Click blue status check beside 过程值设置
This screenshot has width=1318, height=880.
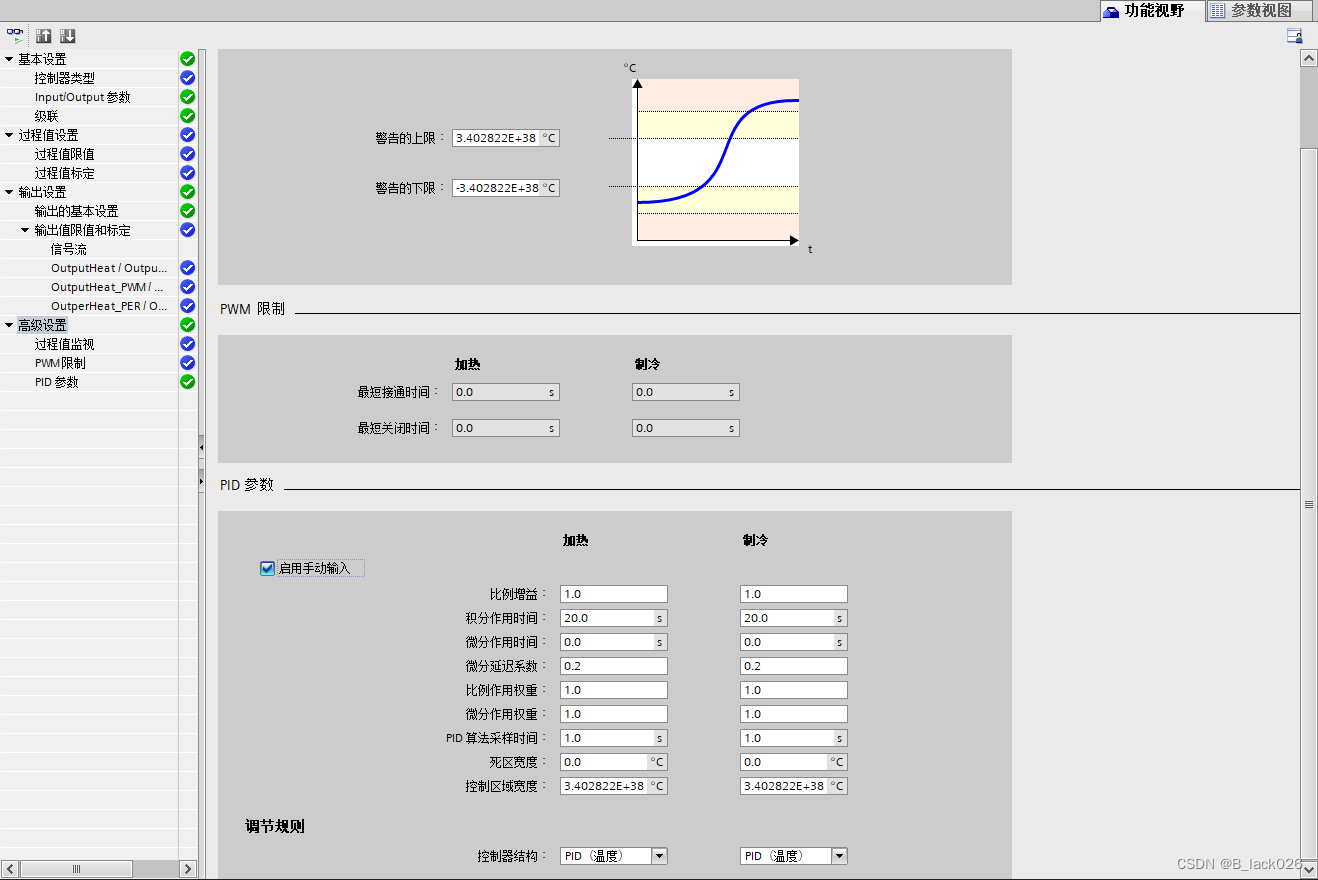pos(187,135)
